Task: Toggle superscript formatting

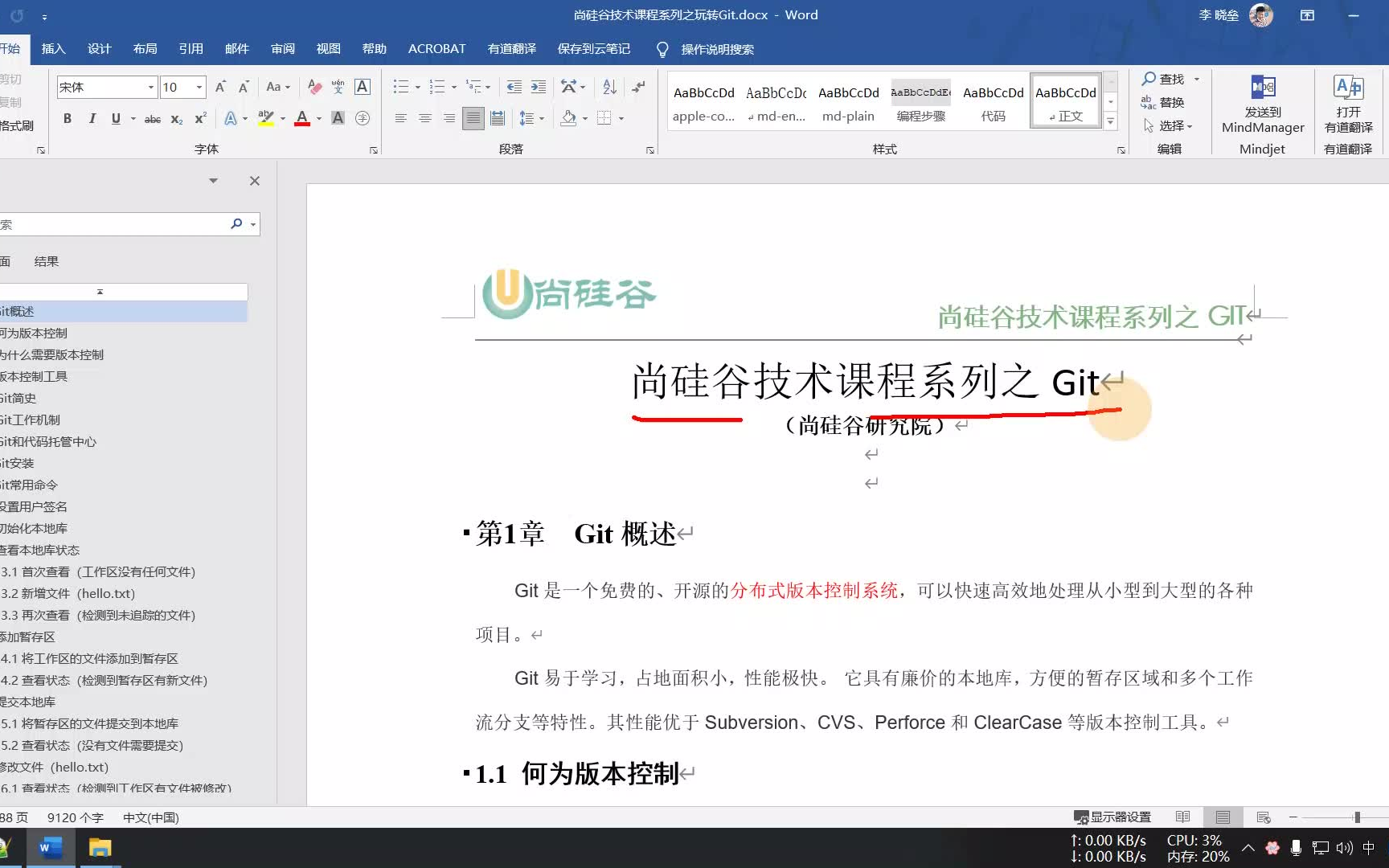Action: 201,118
